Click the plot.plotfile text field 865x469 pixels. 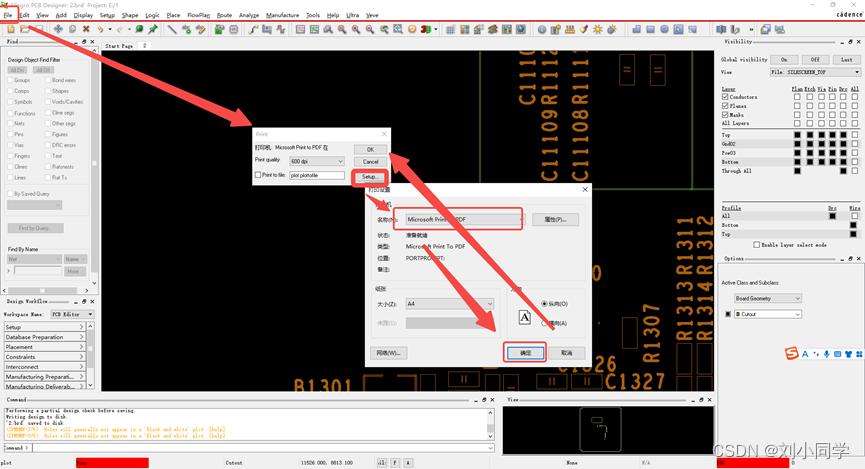click(316, 175)
